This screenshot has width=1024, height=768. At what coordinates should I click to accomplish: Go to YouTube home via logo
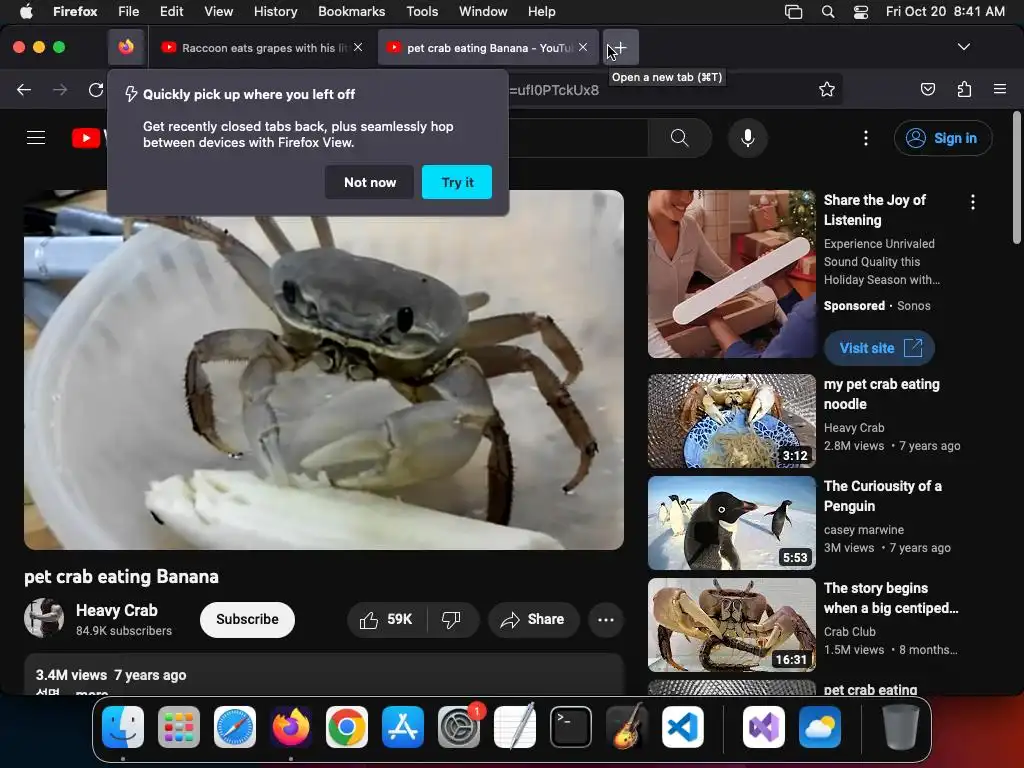(x=88, y=138)
